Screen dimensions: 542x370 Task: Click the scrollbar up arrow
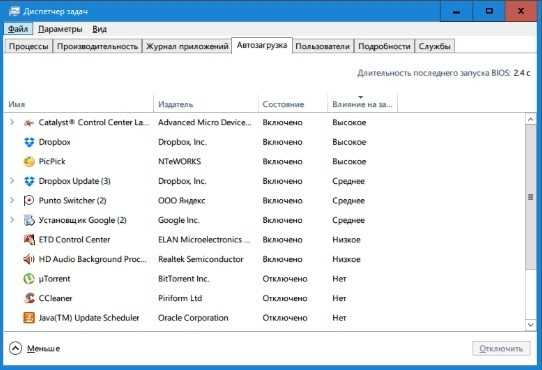531,119
